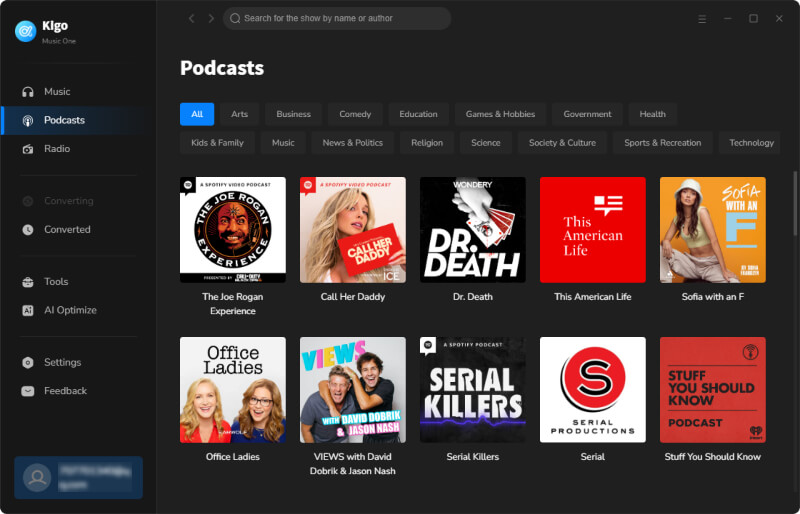Select the Technology category
This screenshot has height=514, width=800.
pos(751,142)
